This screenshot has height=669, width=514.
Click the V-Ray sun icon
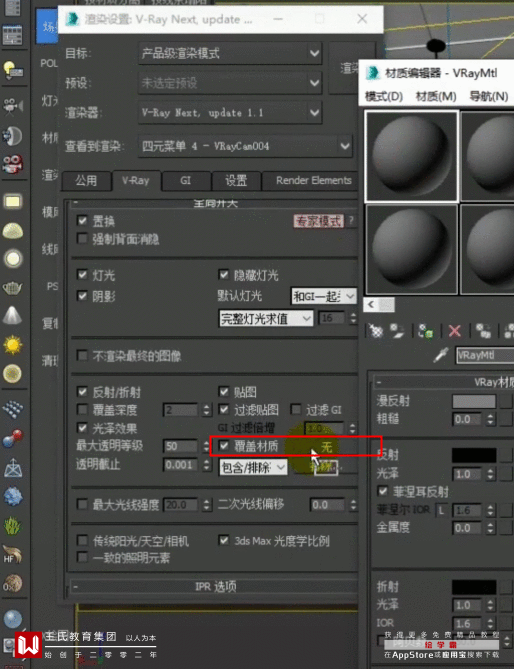pos(12,345)
